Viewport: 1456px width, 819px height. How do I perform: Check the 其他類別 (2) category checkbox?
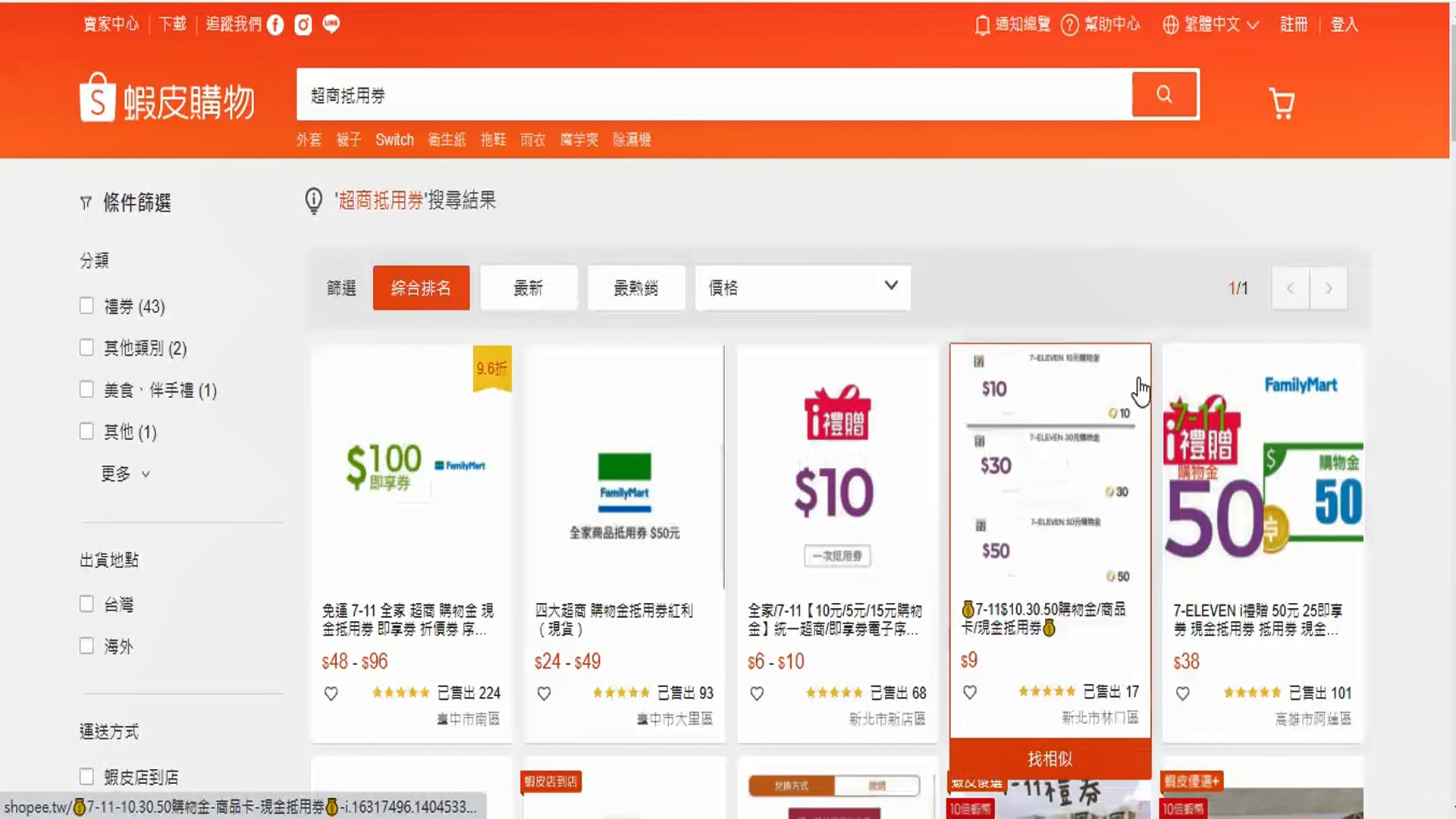(86, 347)
